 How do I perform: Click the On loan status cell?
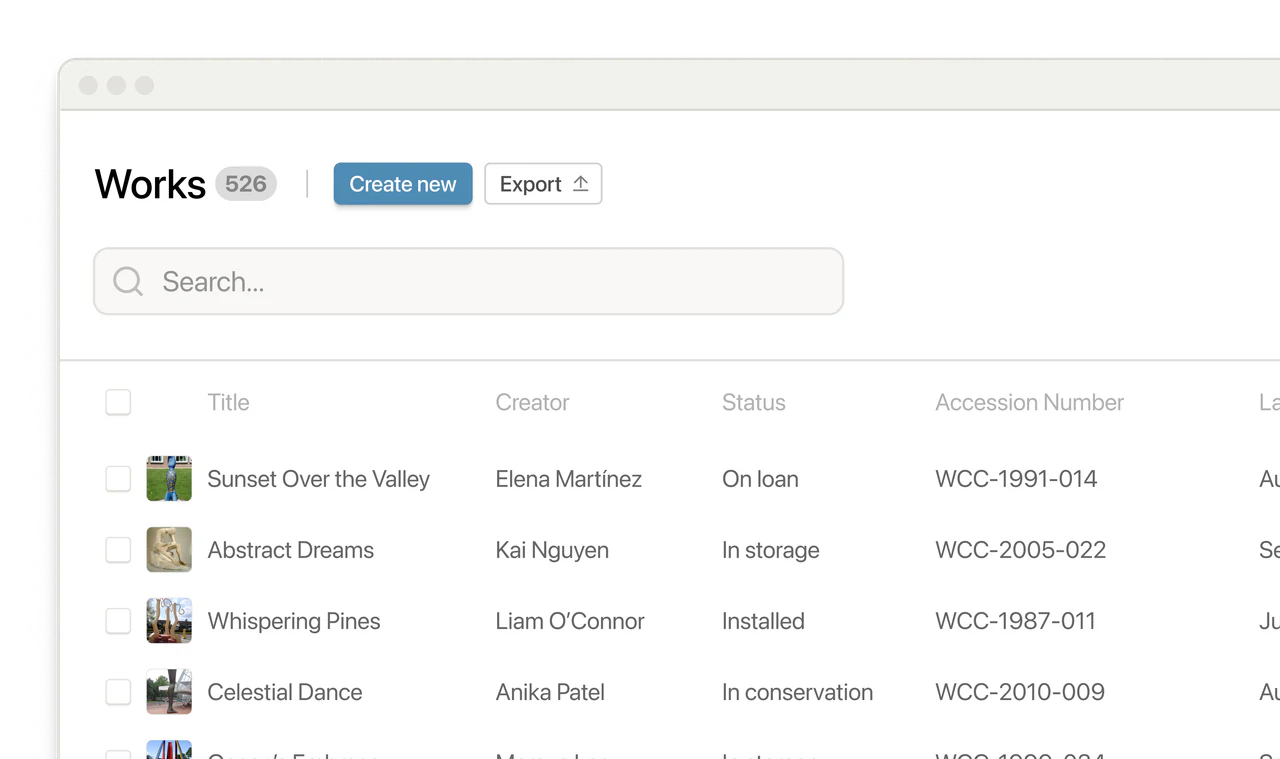[x=760, y=479]
